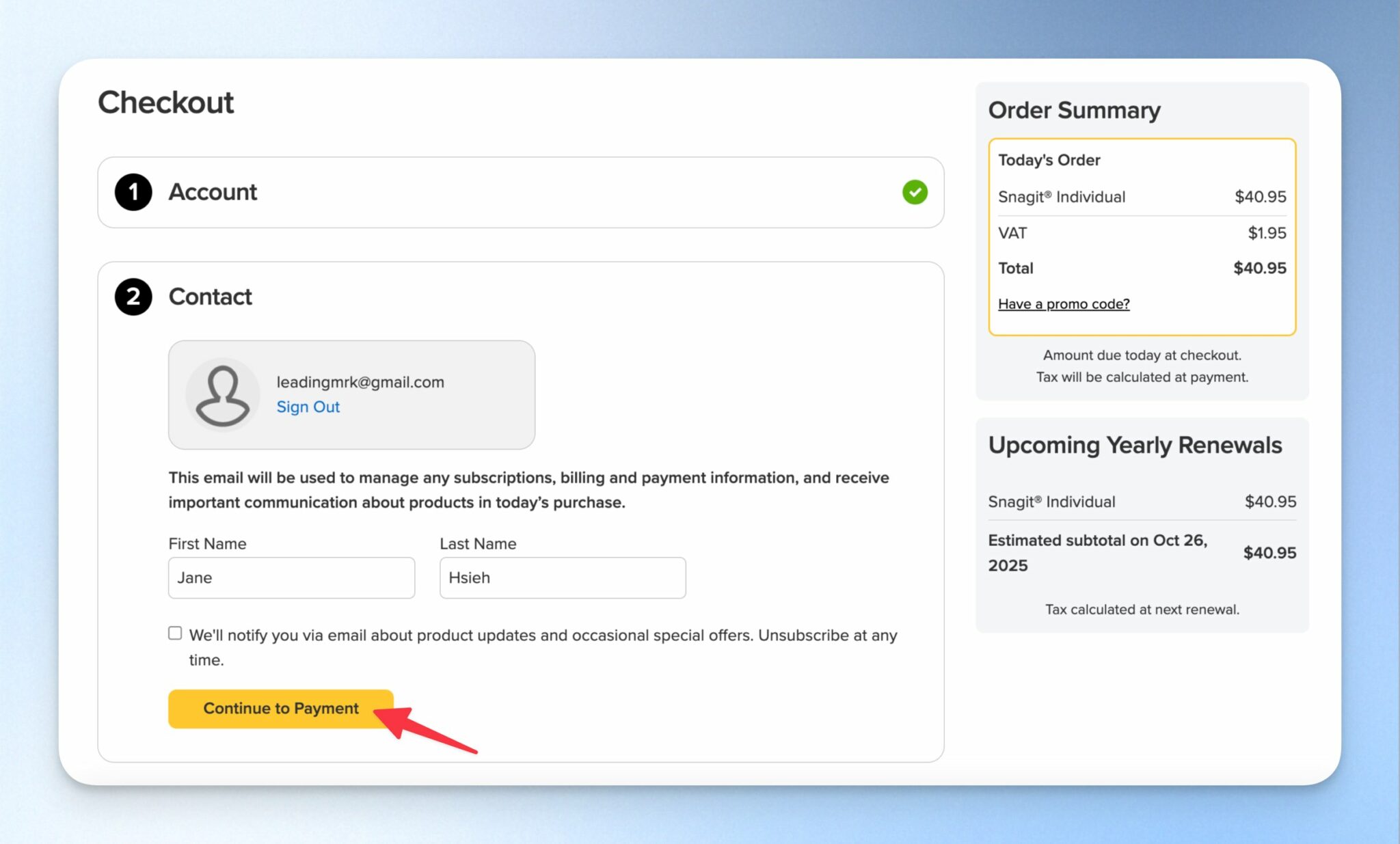Focus the Last Name input field
The height and width of the screenshot is (844, 1400).
pos(562,577)
